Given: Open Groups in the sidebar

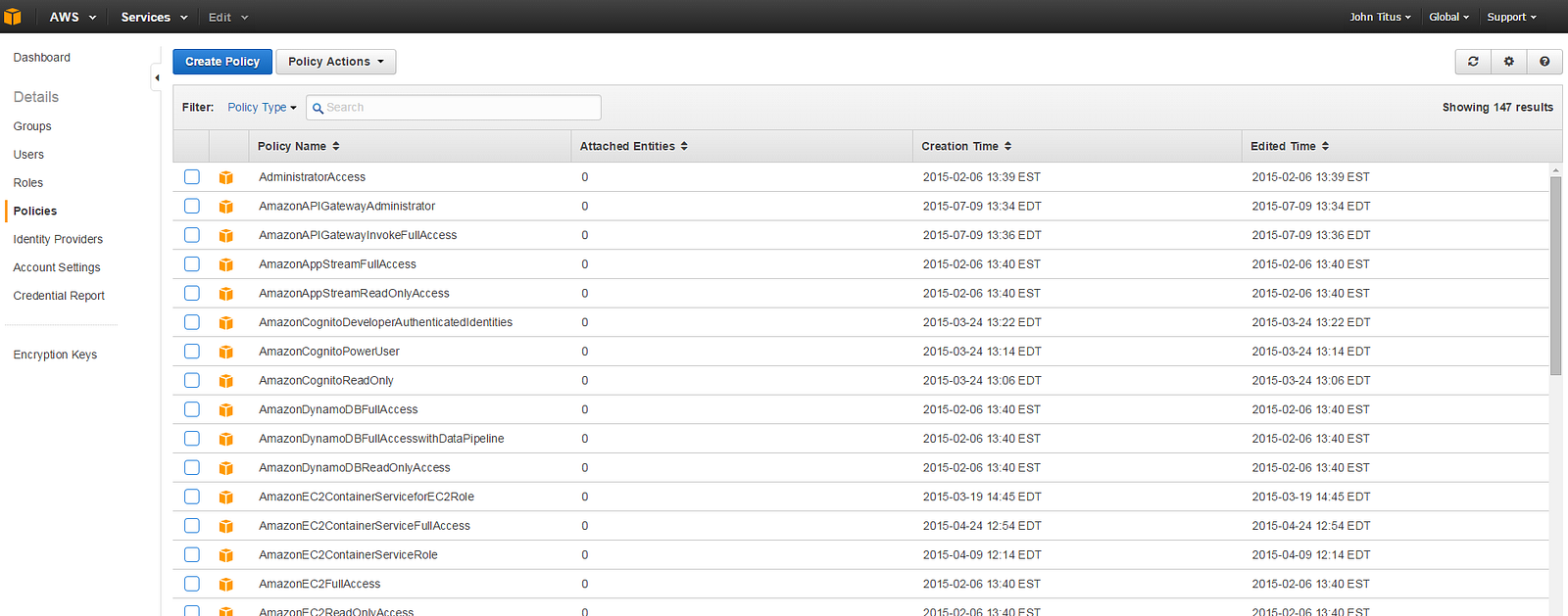Looking at the screenshot, I should coord(32,126).
